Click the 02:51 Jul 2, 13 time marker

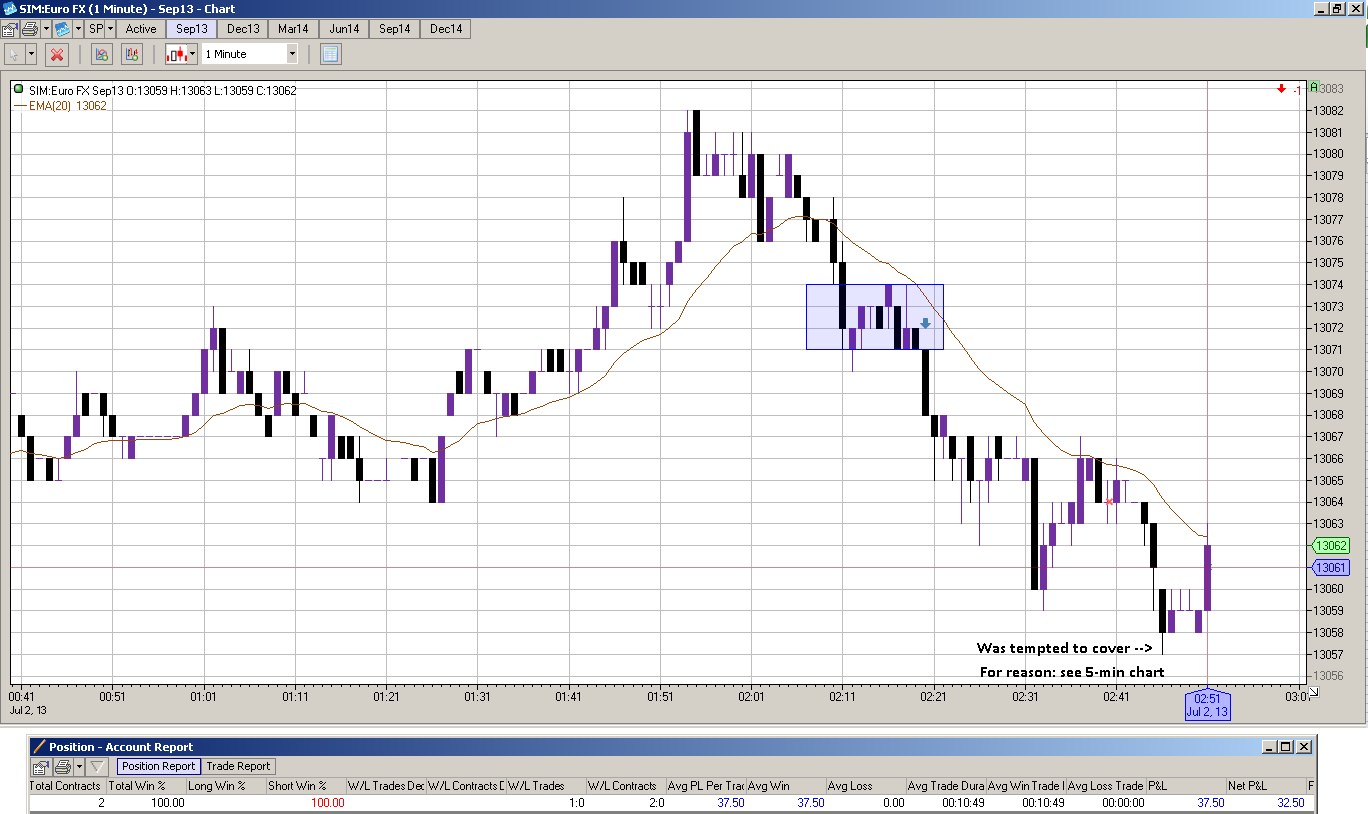pos(1207,705)
